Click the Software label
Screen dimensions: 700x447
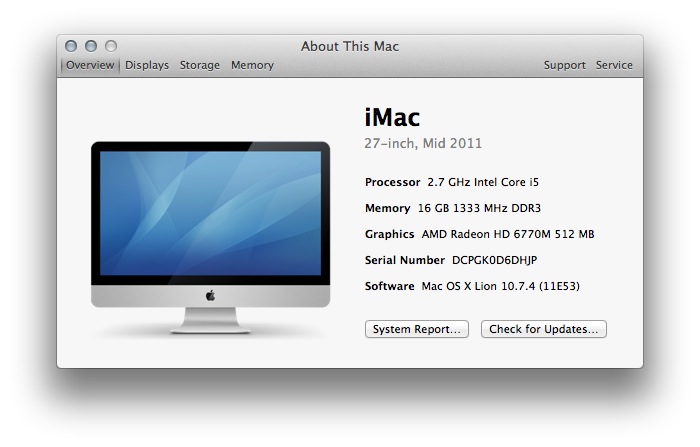pos(389,286)
